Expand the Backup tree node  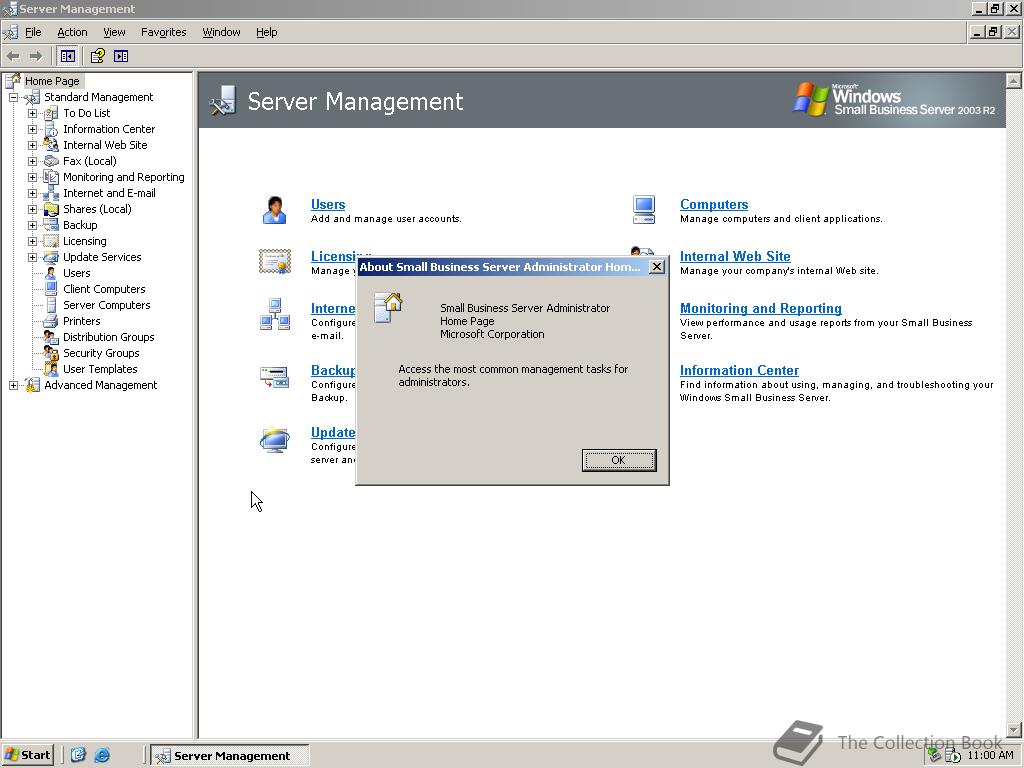point(32,225)
